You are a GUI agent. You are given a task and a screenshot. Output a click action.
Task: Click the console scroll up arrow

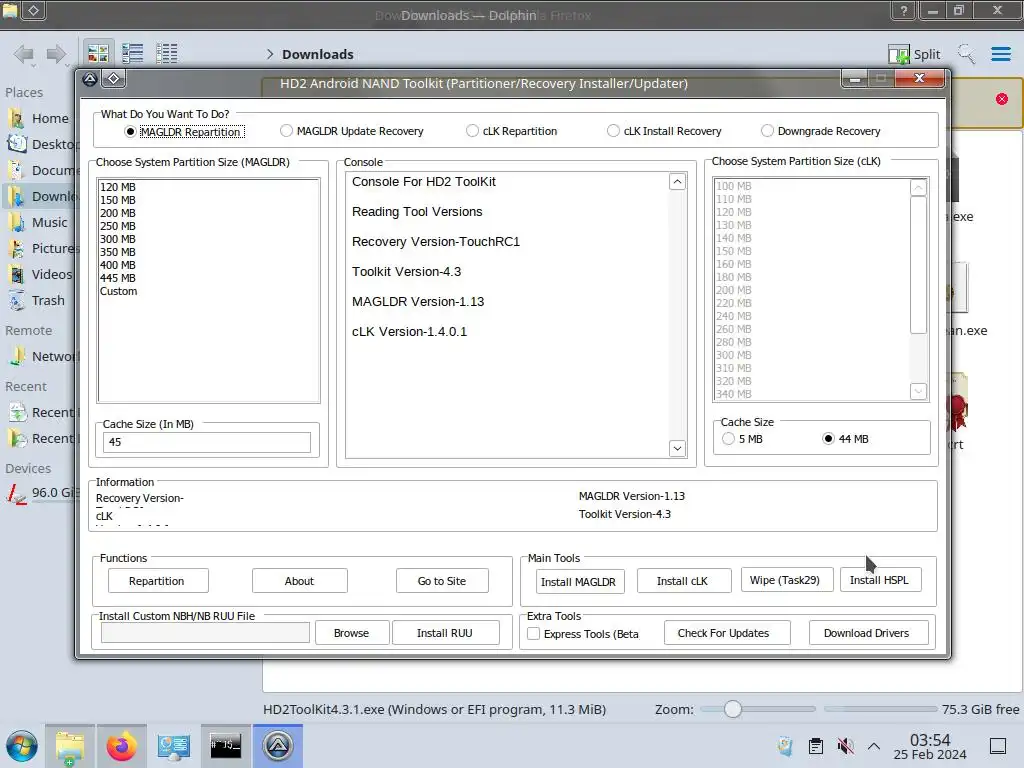(678, 182)
